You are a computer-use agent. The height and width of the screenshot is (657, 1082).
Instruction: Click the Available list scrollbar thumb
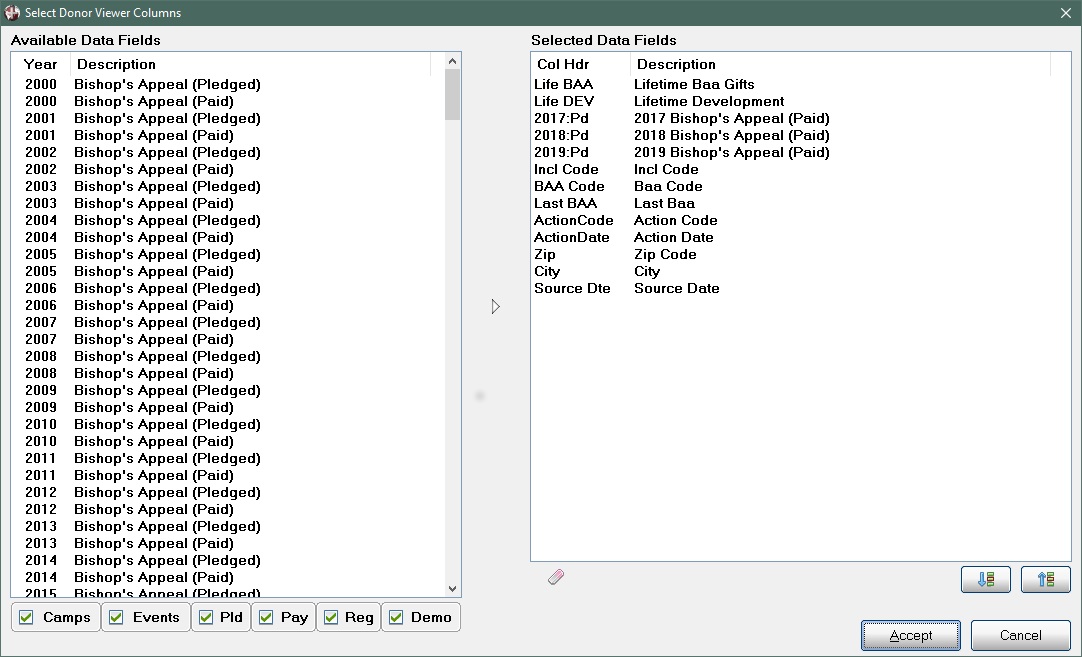453,95
